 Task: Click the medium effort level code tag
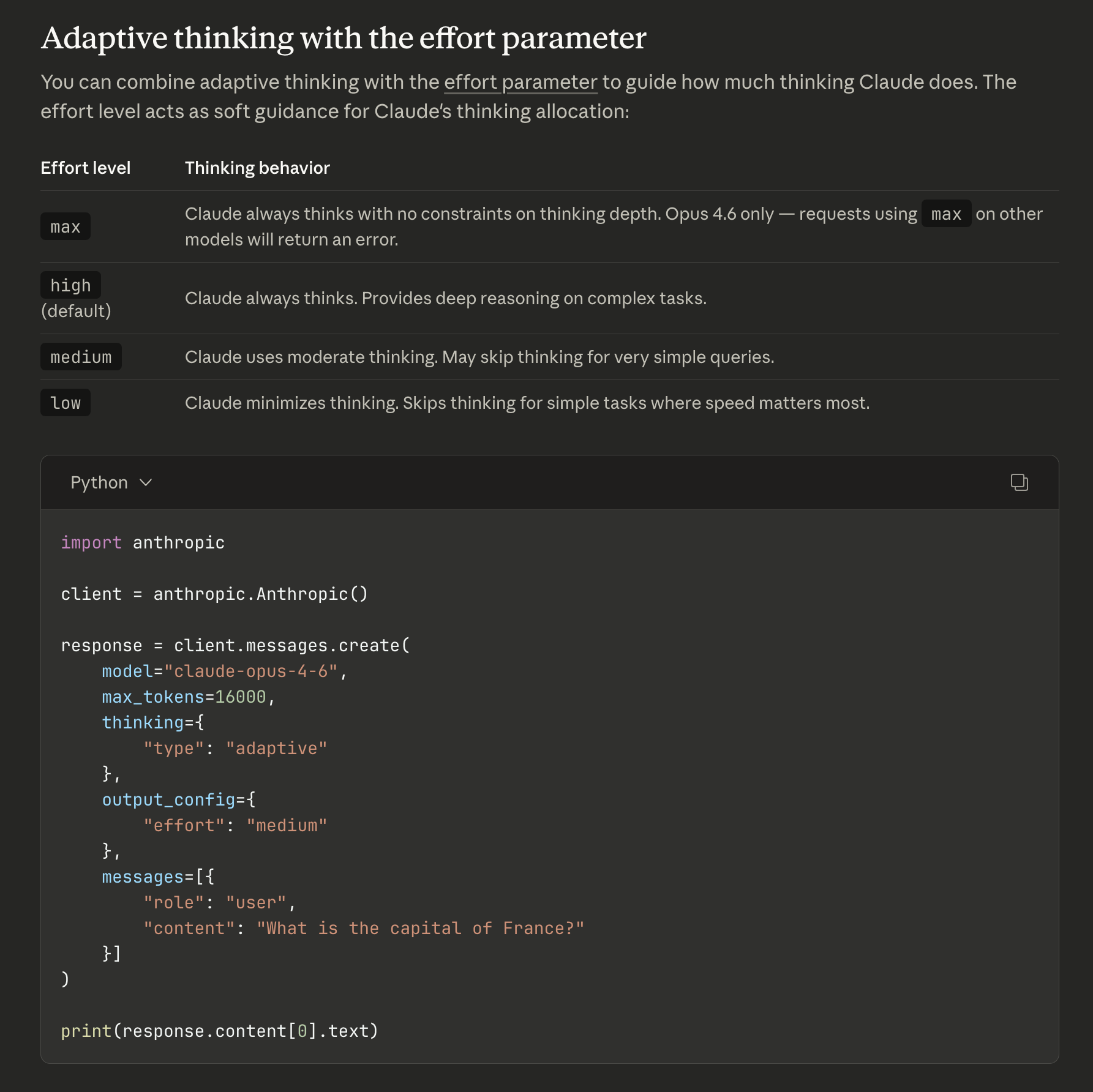pyautogui.click(x=81, y=357)
